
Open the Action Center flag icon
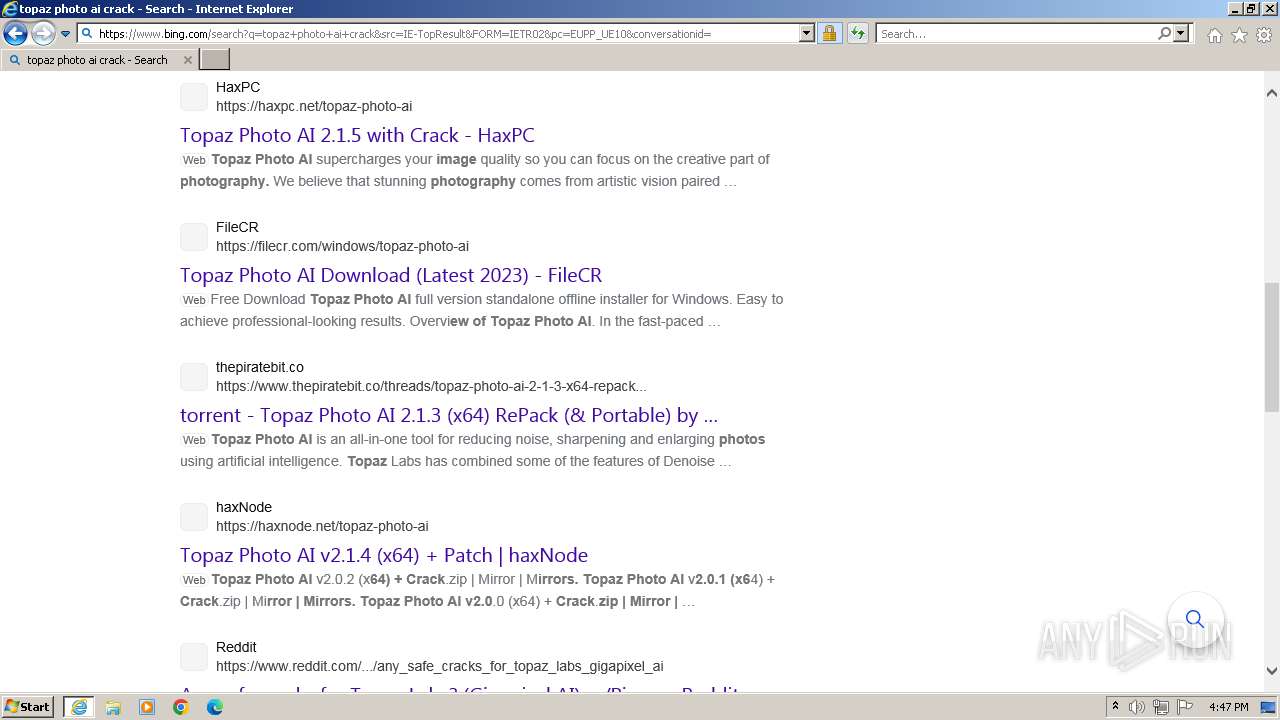[1185, 707]
